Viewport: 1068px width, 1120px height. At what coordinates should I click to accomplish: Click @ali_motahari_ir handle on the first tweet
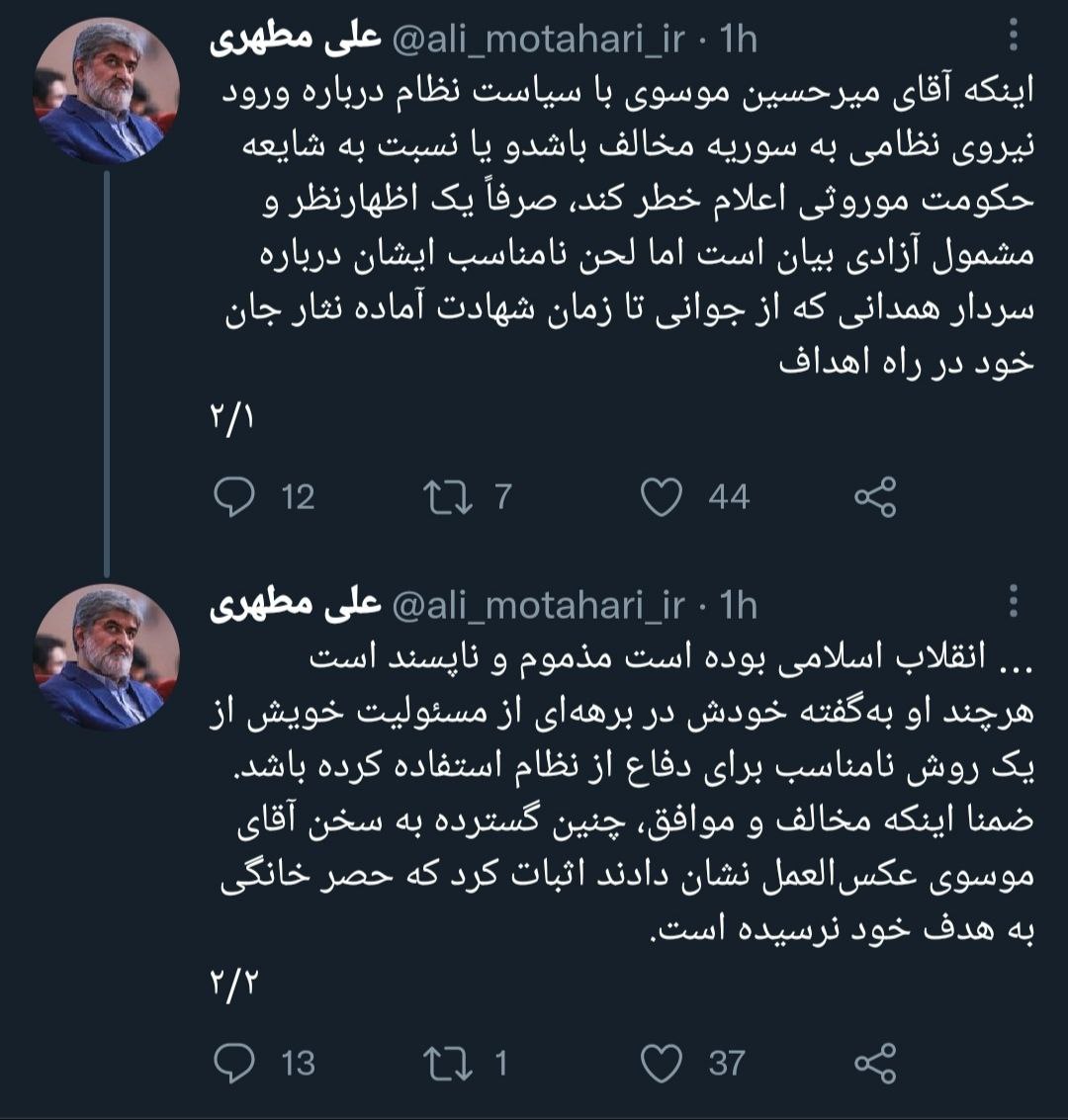(540, 41)
